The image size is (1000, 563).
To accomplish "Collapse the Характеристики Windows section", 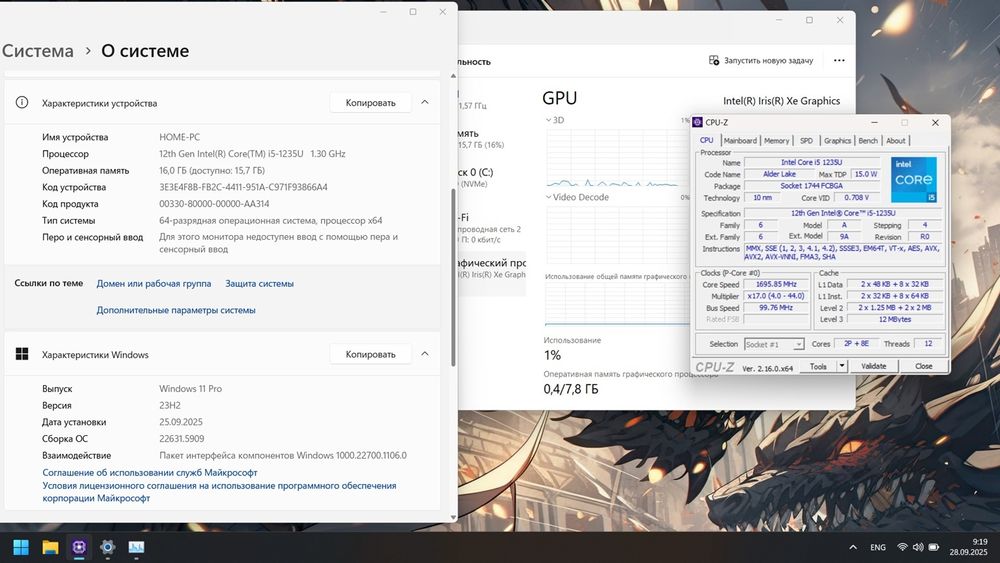I will coord(425,354).
